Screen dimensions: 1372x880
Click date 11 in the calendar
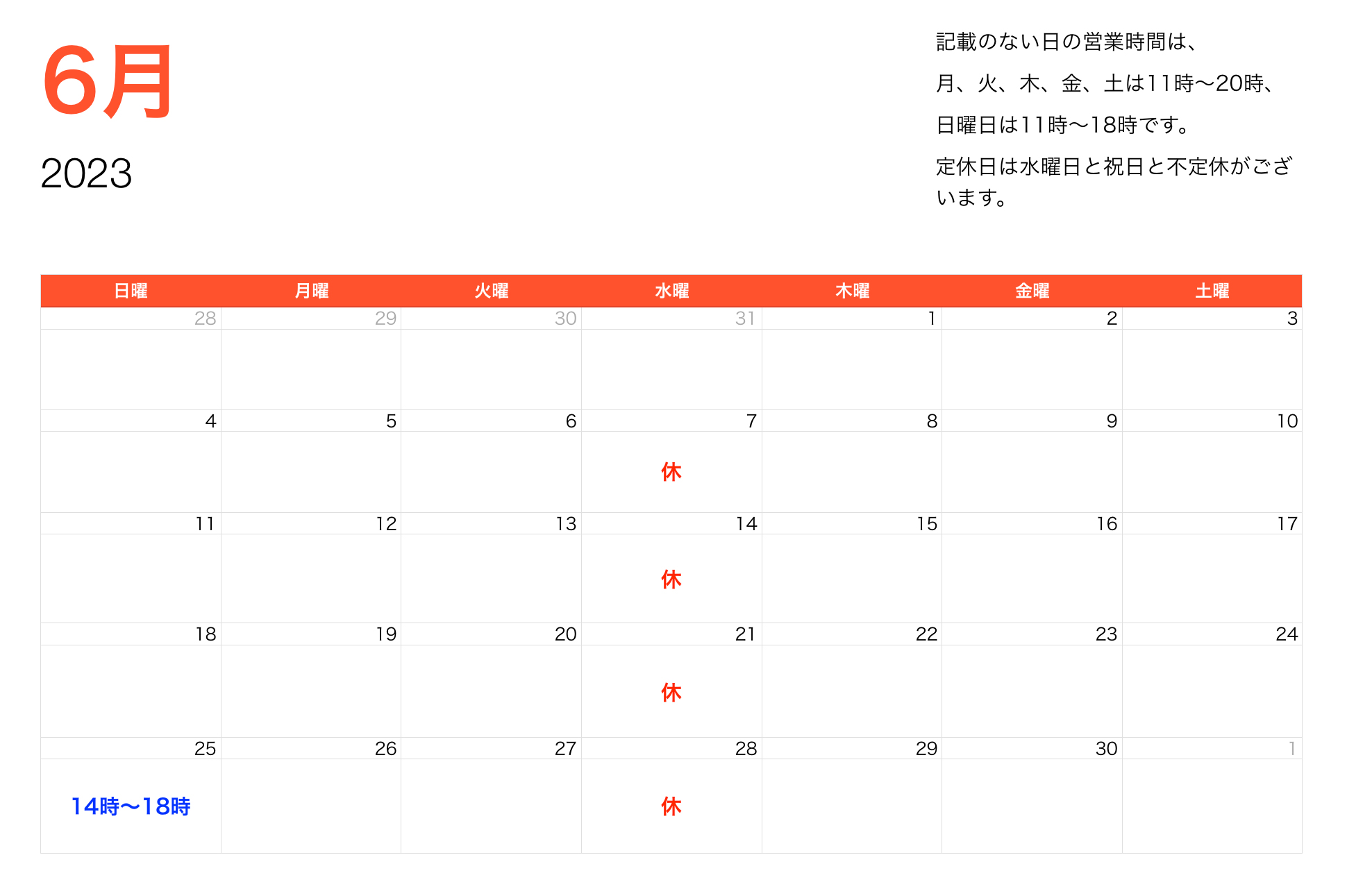[x=205, y=524]
